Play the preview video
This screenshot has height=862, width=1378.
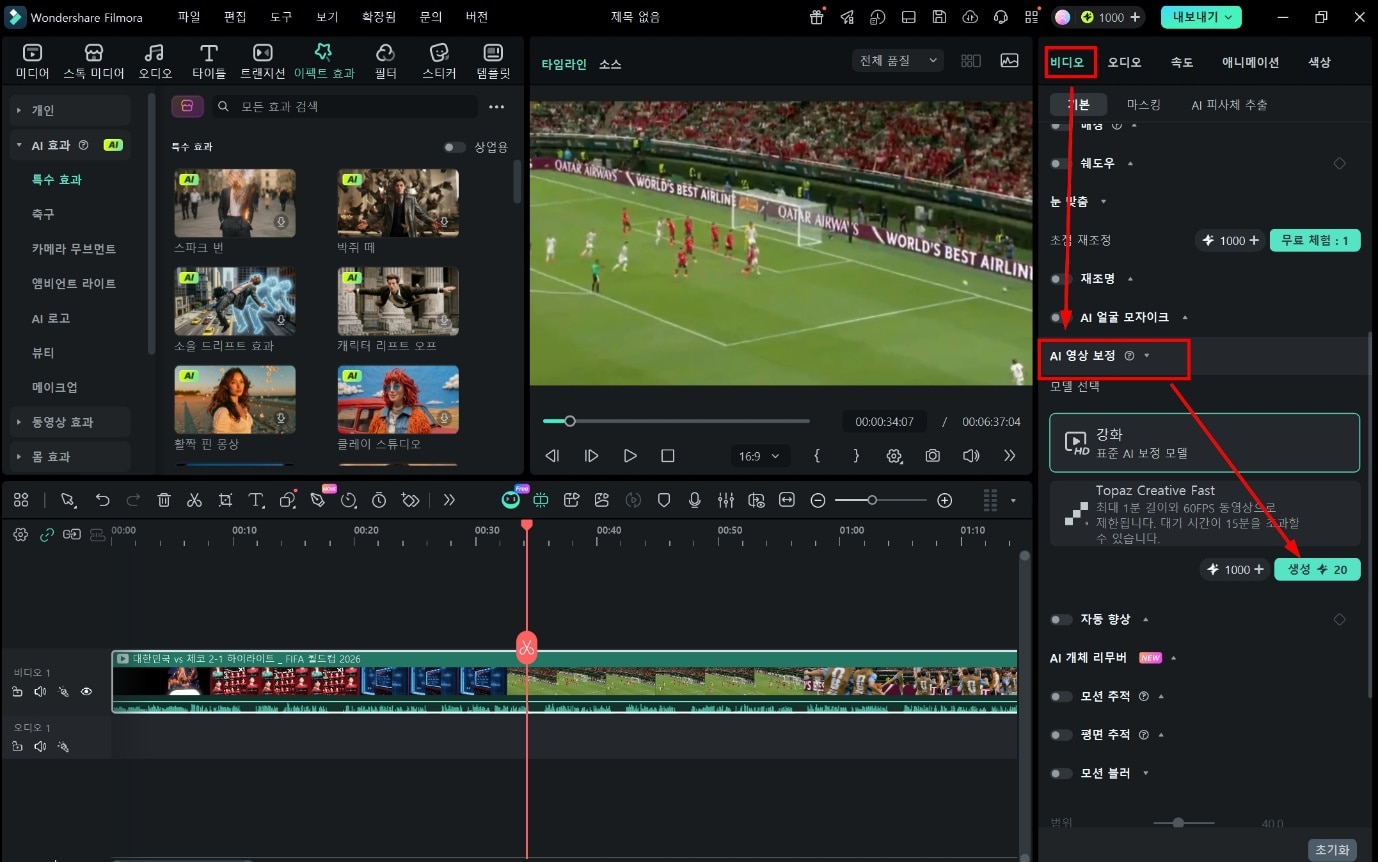coord(630,456)
